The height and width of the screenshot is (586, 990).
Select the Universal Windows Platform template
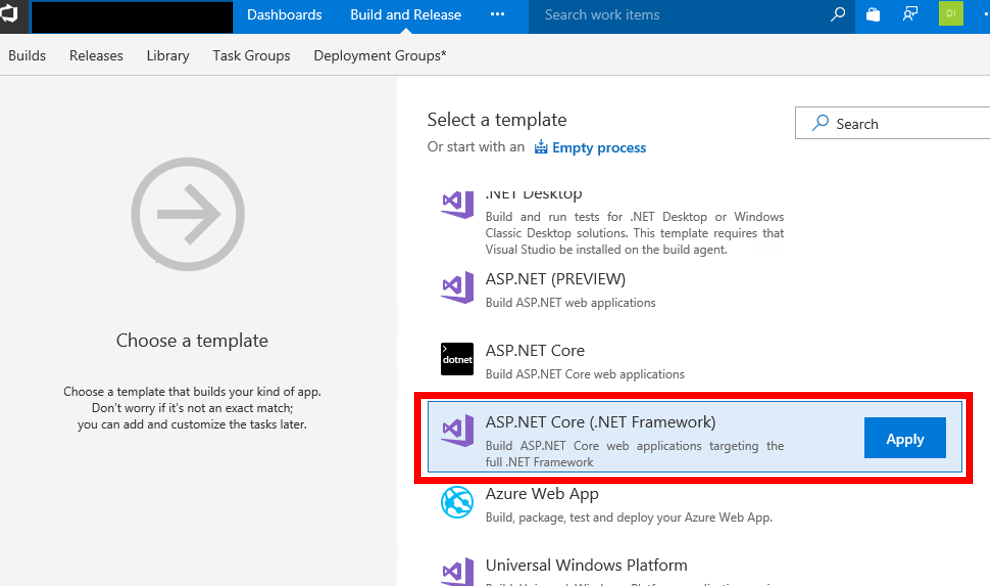pos(586,565)
